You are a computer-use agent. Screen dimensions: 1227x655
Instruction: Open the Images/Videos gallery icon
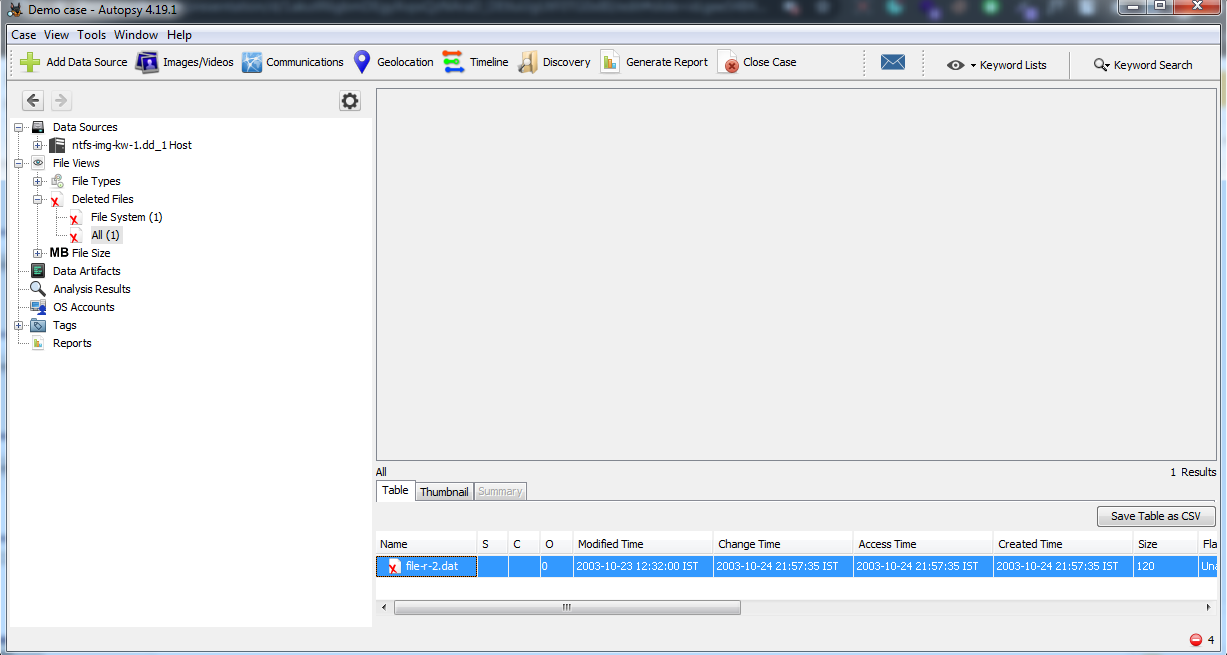coord(147,62)
